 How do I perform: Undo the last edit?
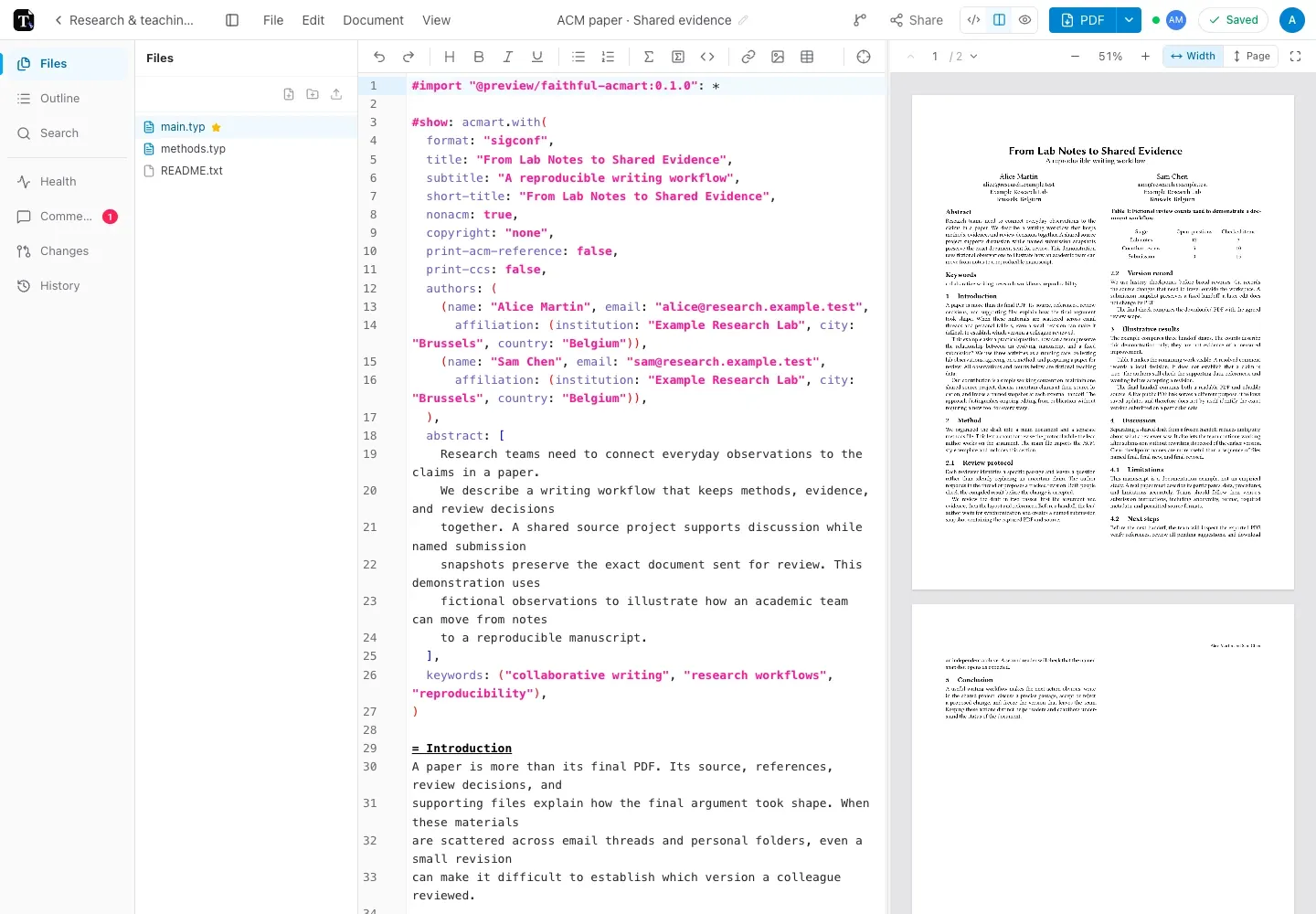pyautogui.click(x=379, y=57)
